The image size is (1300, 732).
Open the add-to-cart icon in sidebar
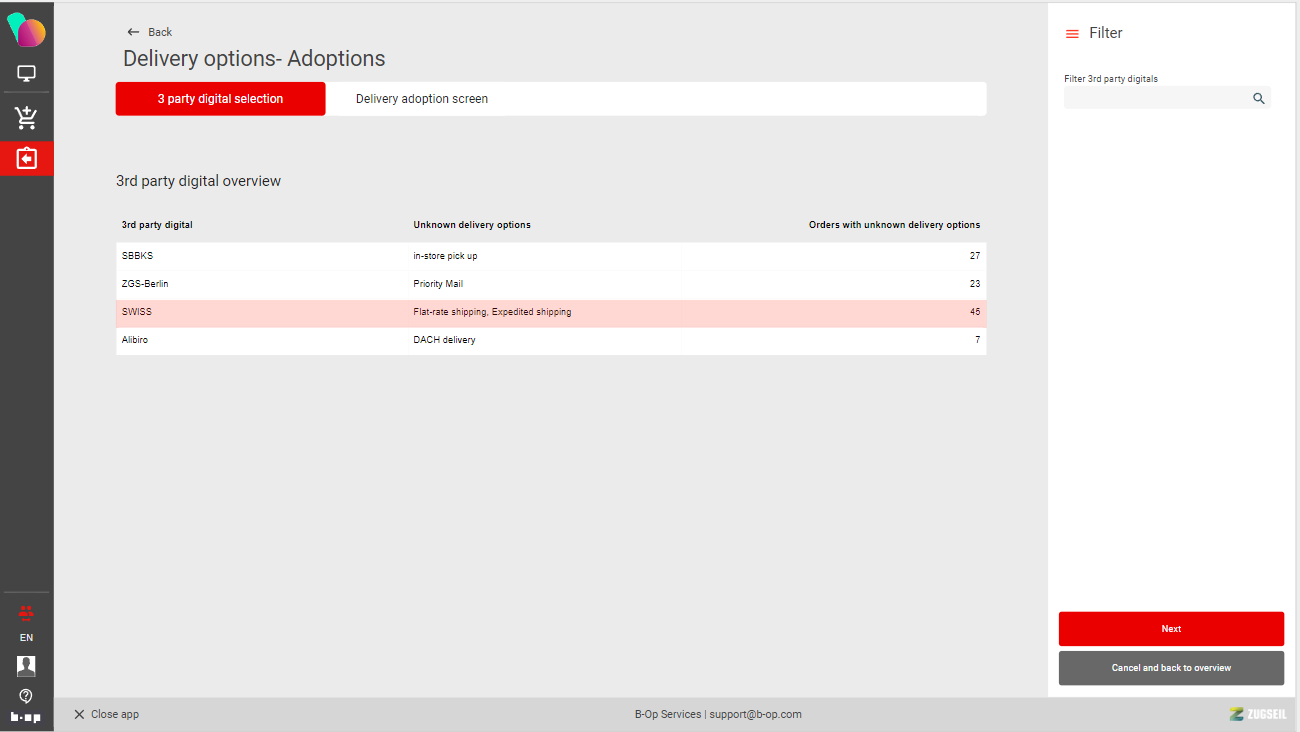(x=26, y=118)
